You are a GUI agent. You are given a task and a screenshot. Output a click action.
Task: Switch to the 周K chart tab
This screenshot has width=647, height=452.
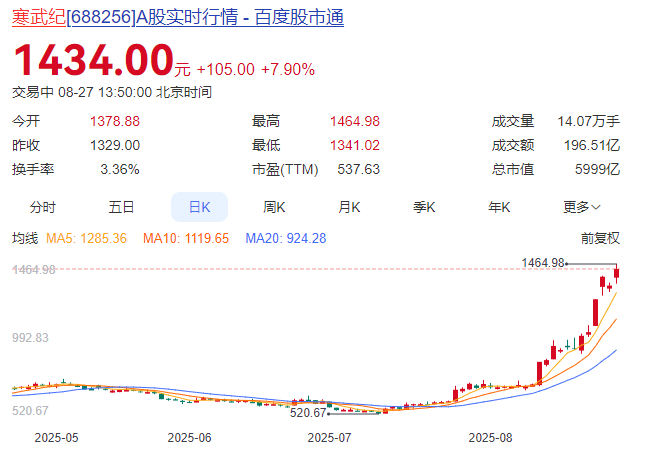[x=274, y=207]
